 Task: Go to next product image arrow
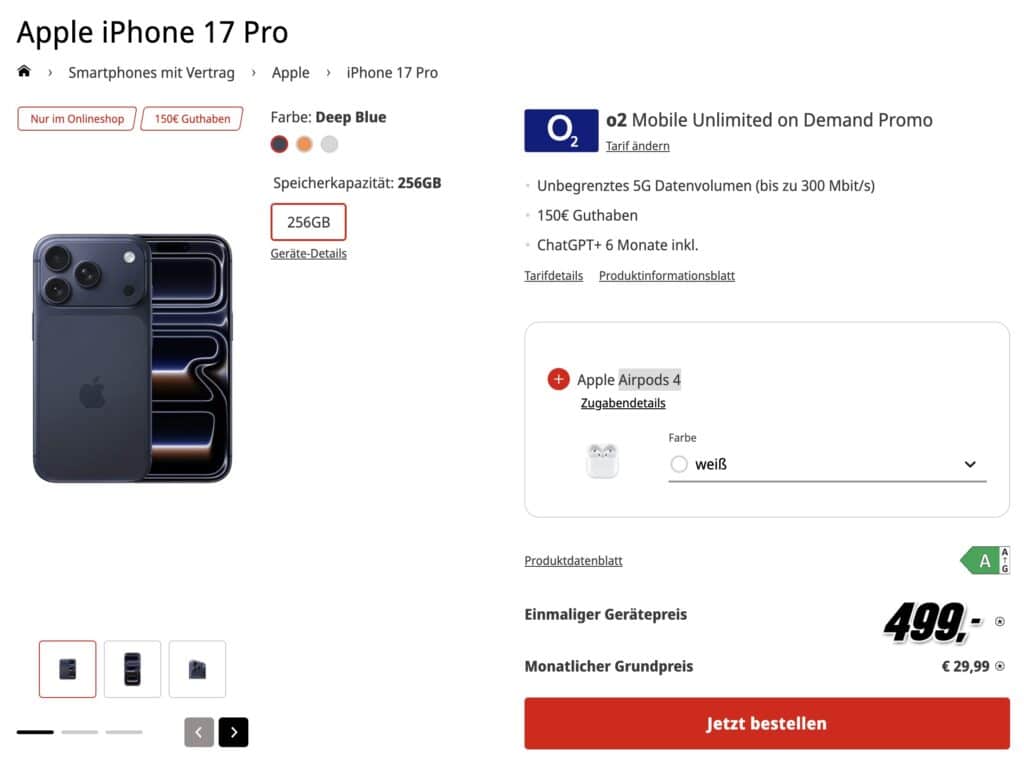(x=233, y=732)
